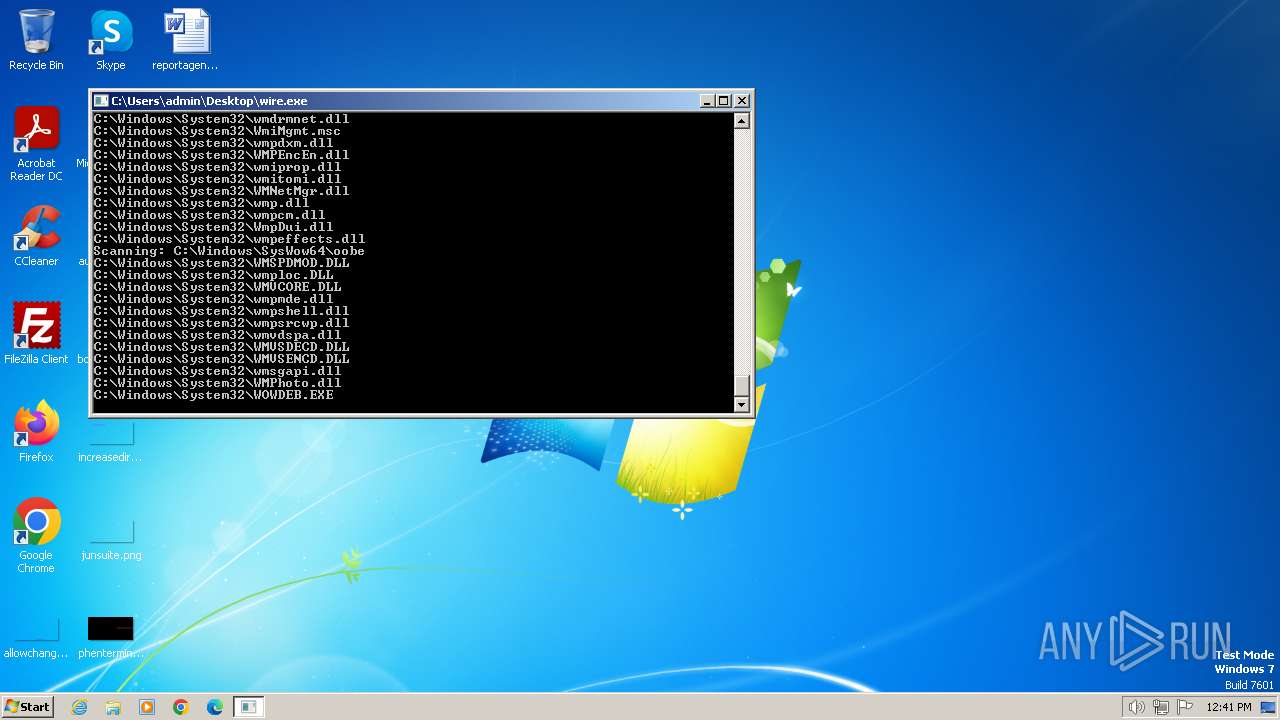This screenshot has width=1280, height=720.
Task: Open the console window system menu icon
Action: click(100, 101)
